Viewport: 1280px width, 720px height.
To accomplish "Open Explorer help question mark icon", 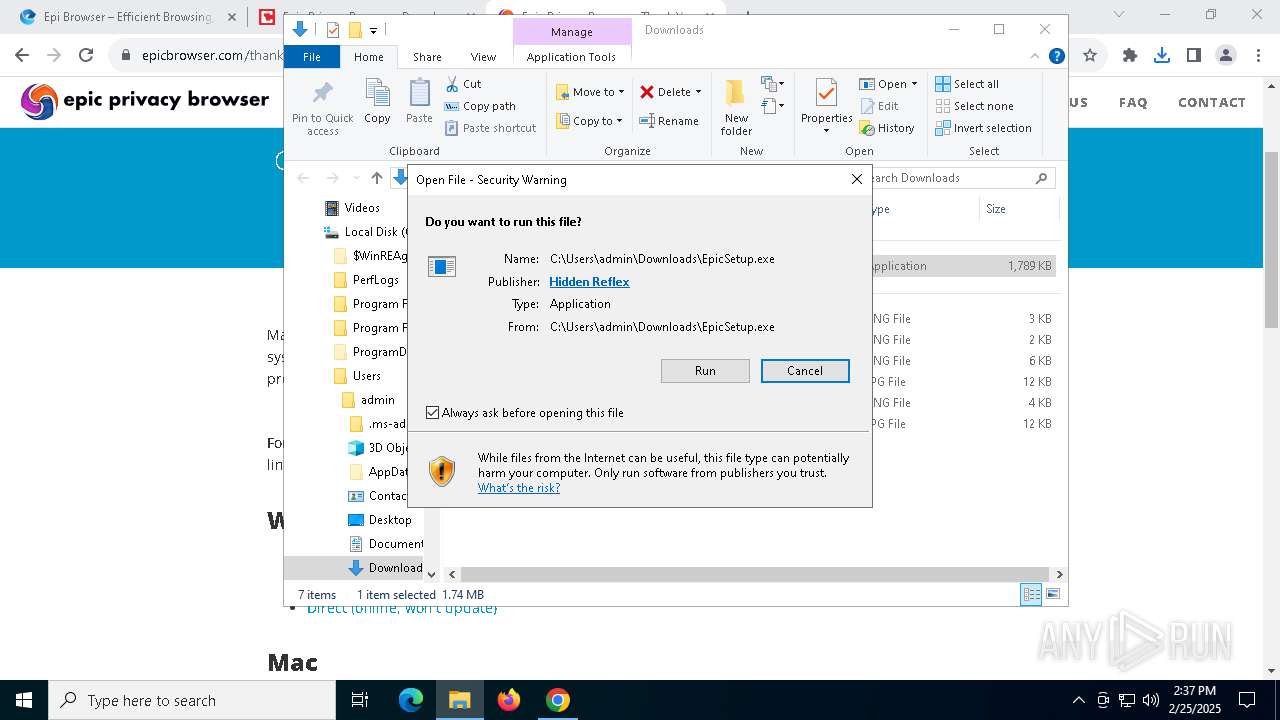I will tap(1056, 57).
